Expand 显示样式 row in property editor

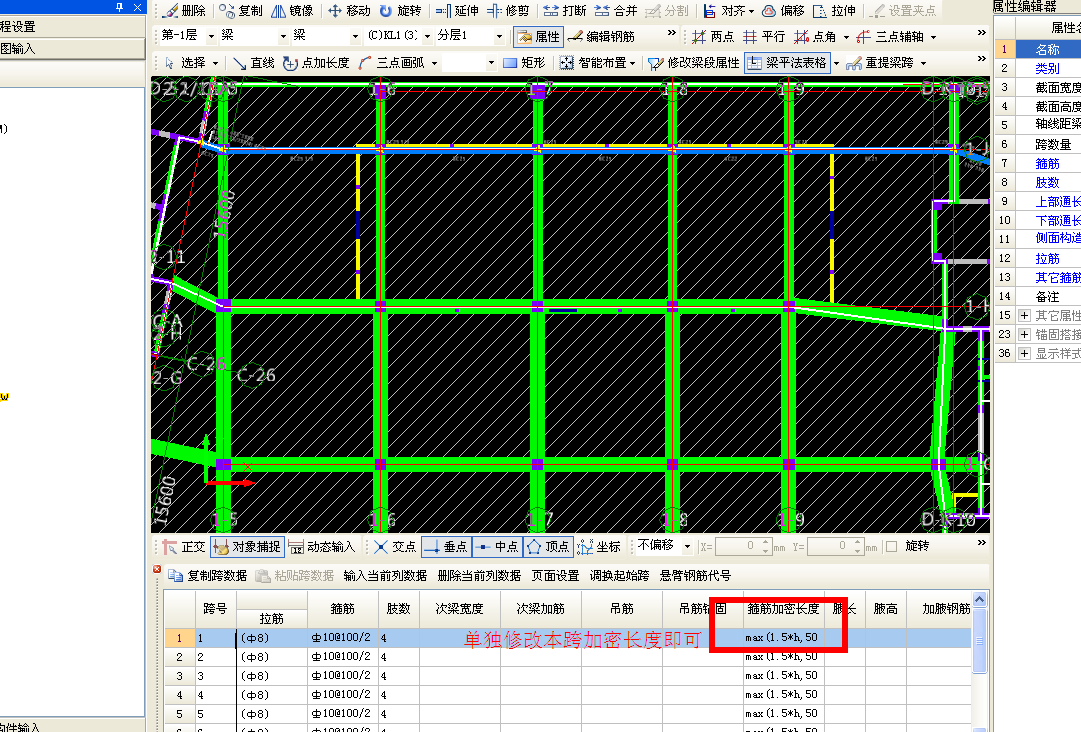click(x=1024, y=354)
